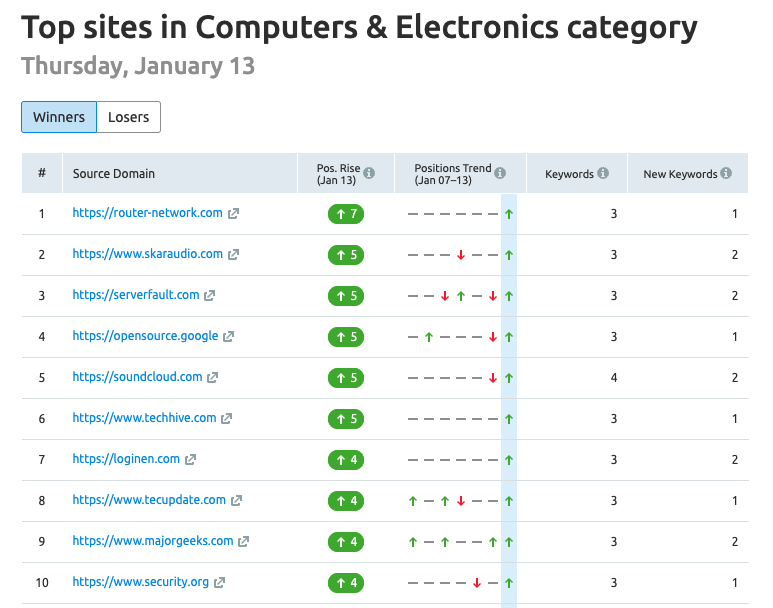Click the red down arrow in soundcloud.com trend
Screen dimensions: 773x608
click(493, 378)
